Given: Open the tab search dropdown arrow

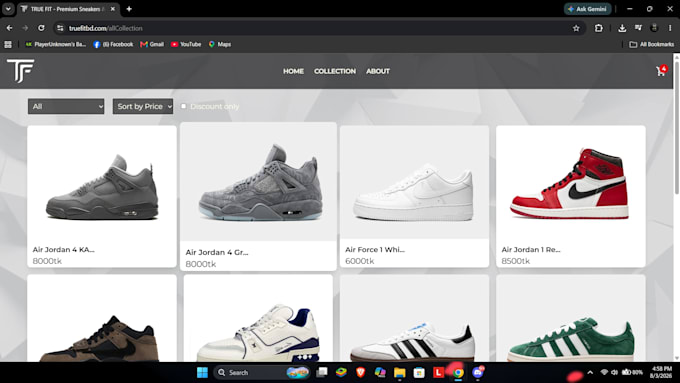Looking at the screenshot, I should click(x=8, y=9).
